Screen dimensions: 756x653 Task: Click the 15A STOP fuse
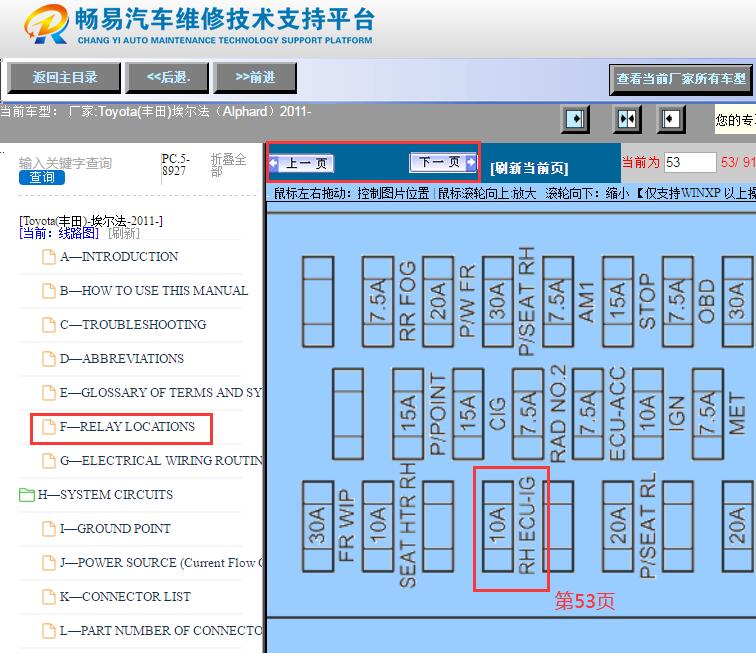tap(618, 301)
